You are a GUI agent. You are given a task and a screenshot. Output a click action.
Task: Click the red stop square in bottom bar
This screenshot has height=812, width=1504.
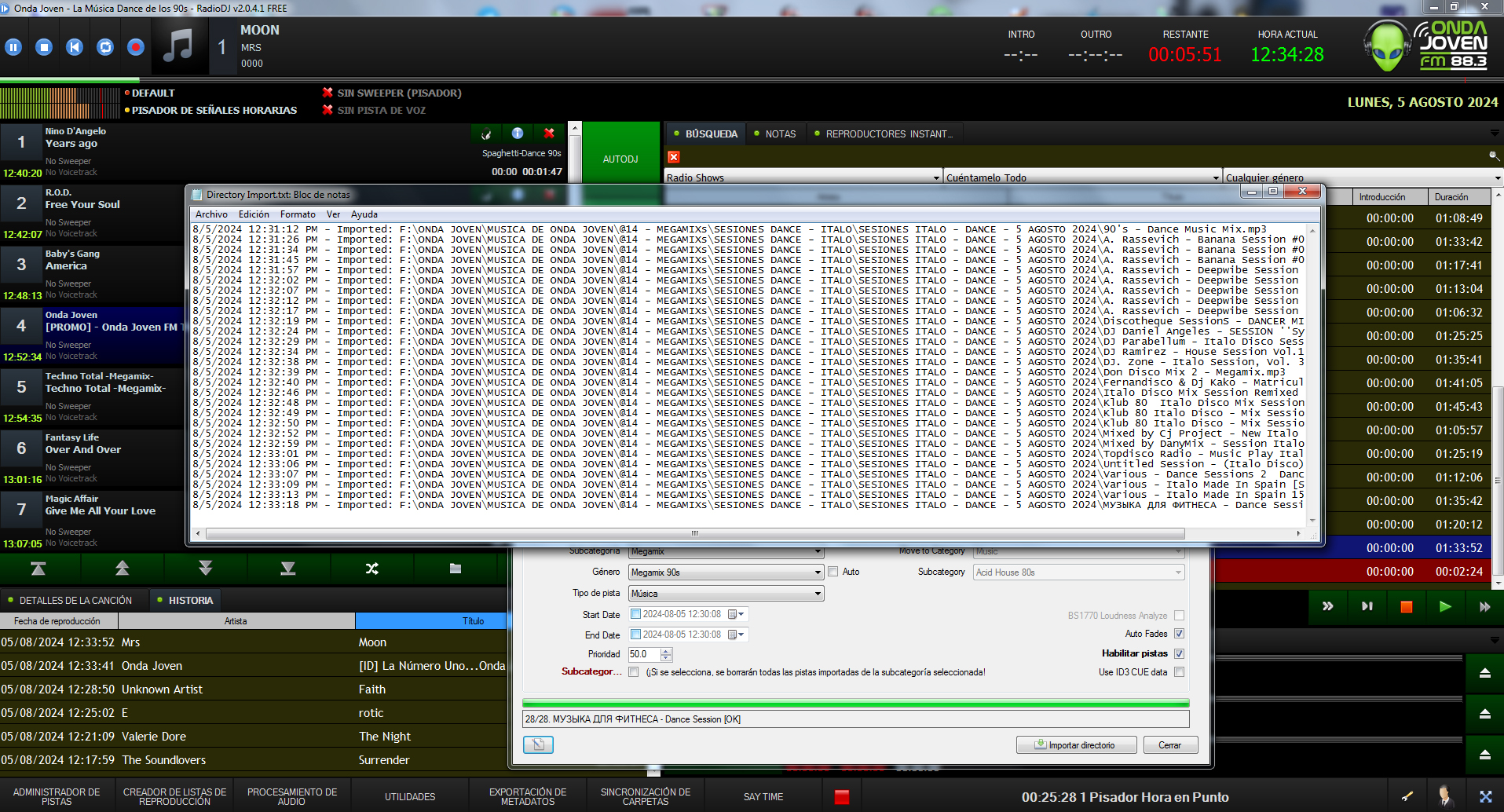point(842,797)
